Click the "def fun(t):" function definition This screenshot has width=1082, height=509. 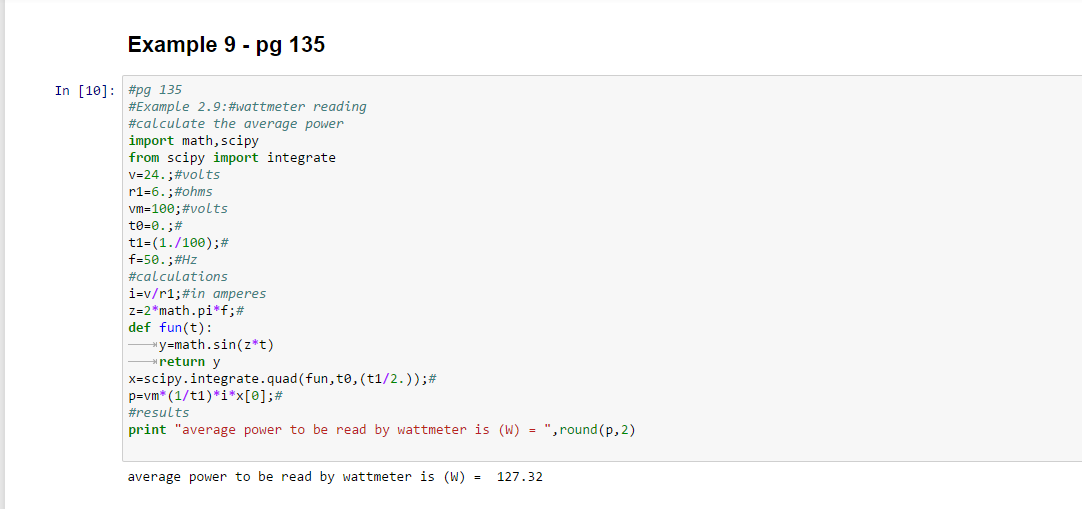tap(170, 328)
